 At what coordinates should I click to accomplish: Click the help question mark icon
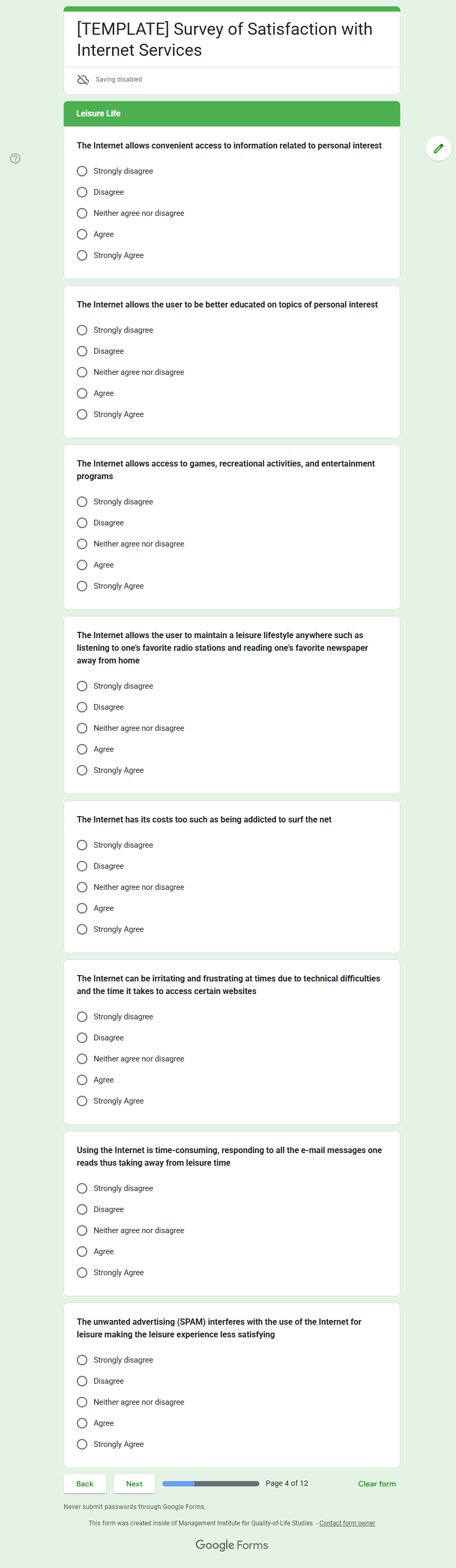coord(15,159)
